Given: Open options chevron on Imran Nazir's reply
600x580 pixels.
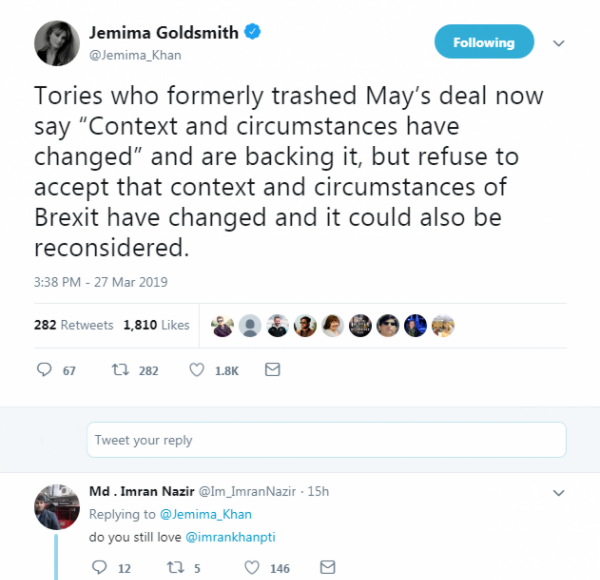Looking at the screenshot, I should coord(559,492).
